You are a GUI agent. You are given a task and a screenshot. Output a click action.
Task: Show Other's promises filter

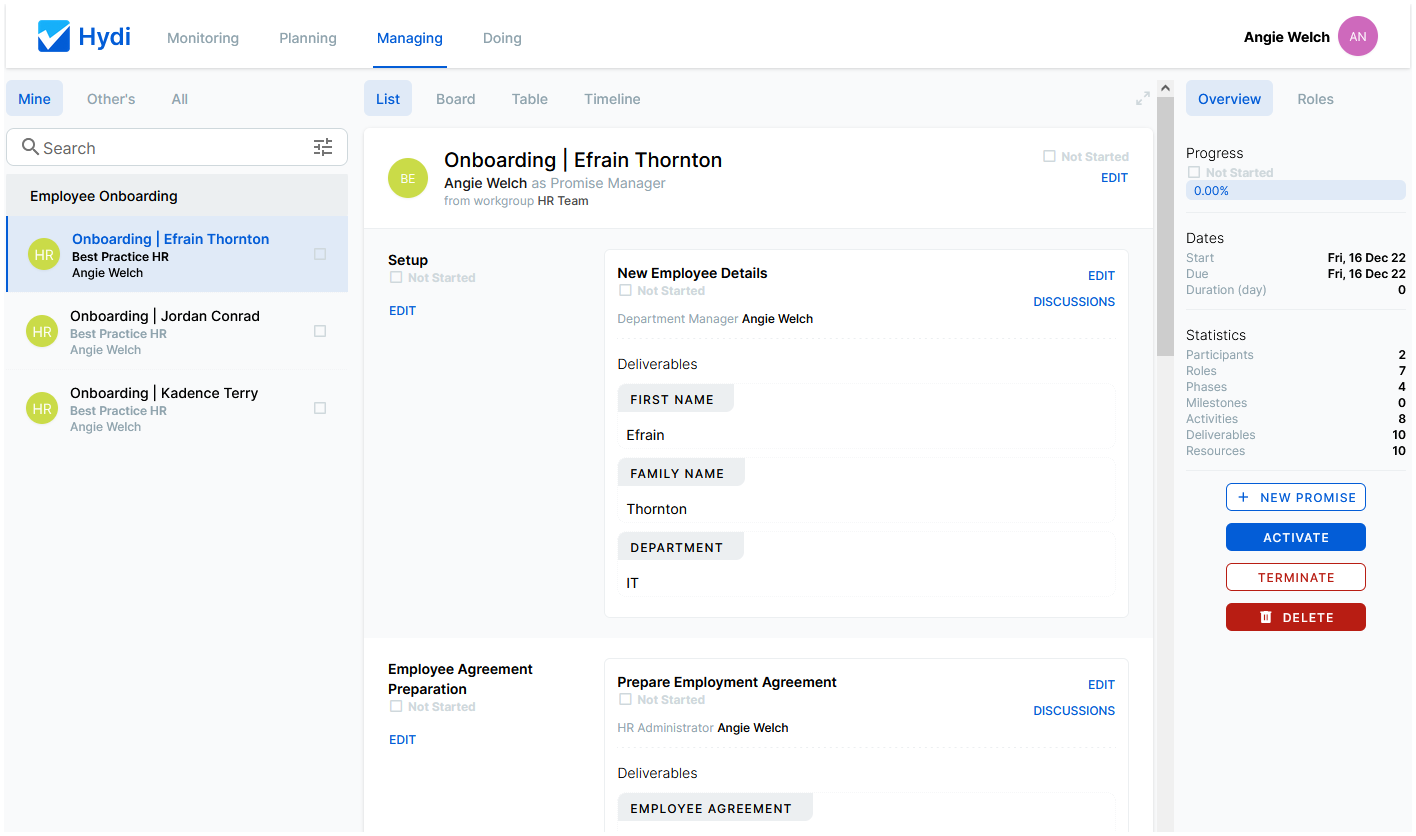tap(111, 99)
